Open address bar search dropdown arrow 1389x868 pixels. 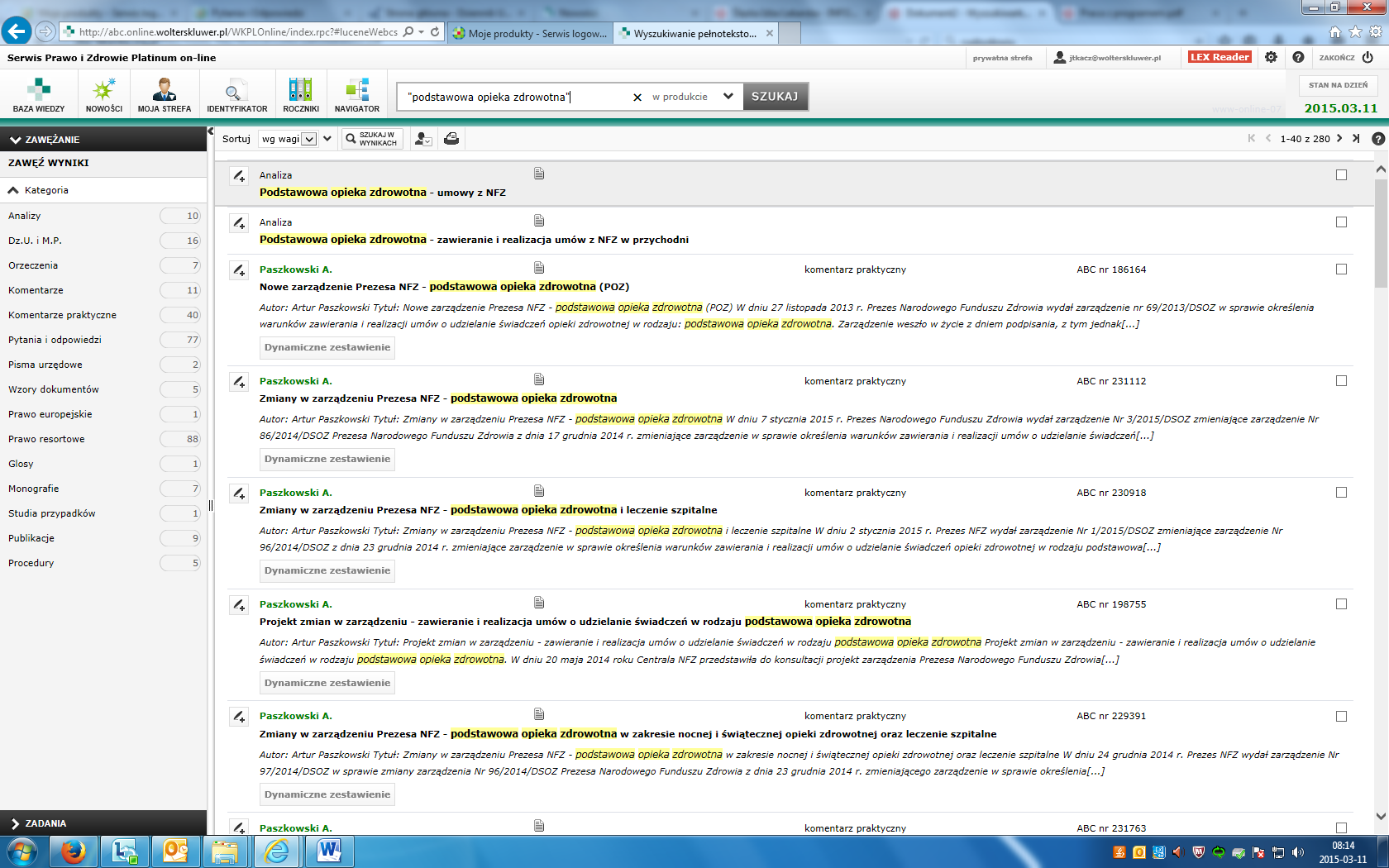tap(422, 31)
